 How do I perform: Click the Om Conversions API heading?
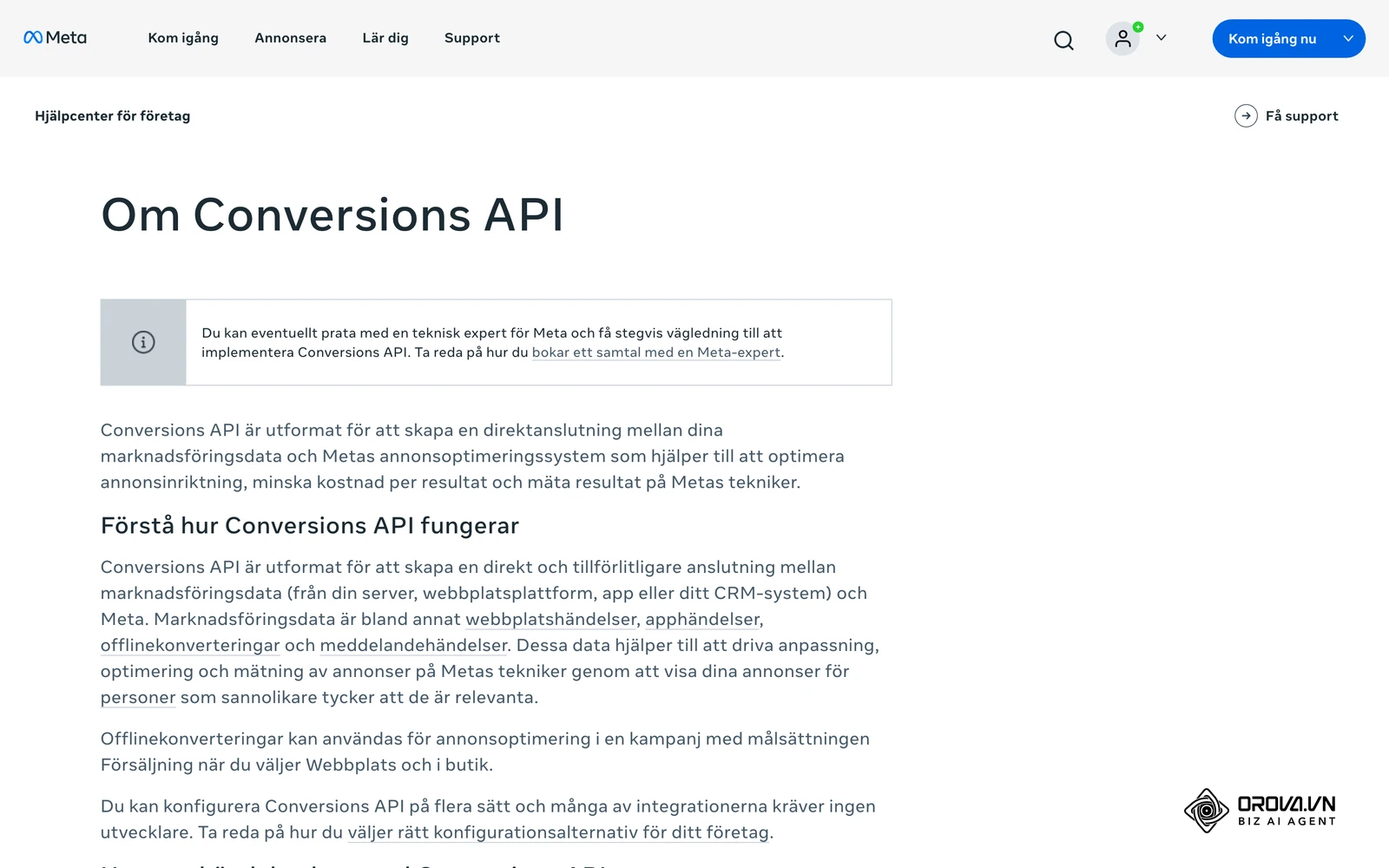click(x=332, y=214)
